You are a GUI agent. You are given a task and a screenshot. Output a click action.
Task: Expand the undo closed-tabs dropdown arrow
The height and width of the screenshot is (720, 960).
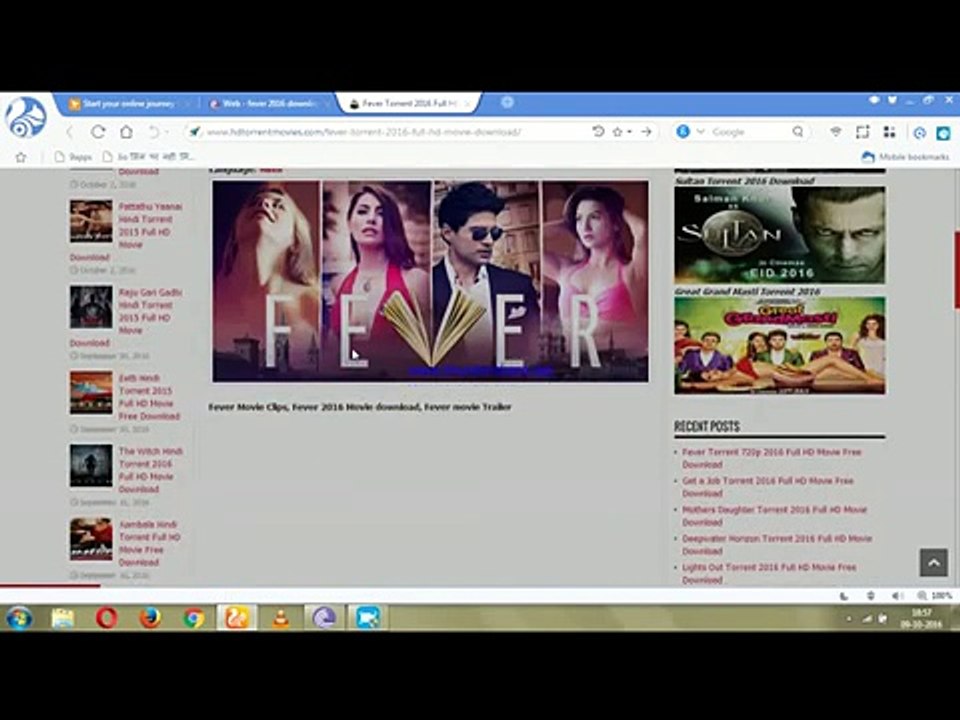[167, 132]
